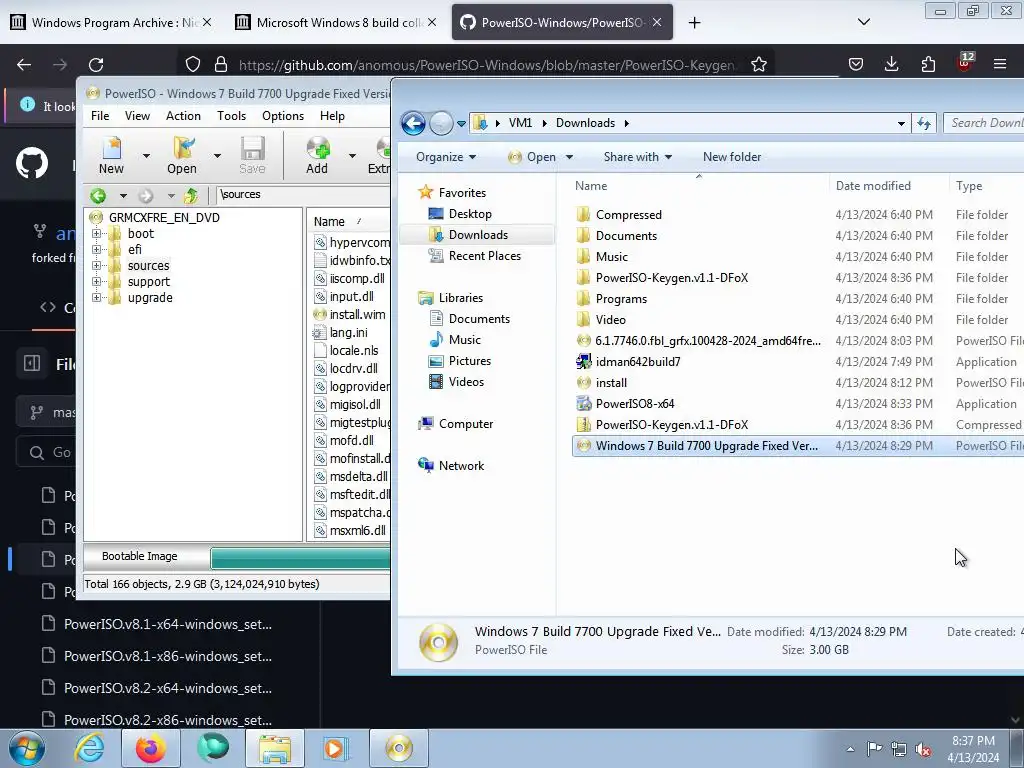This screenshot has height=768, width=1024.
Task: Click the PowerISO image size progress bar
Action: pos(300,557)
